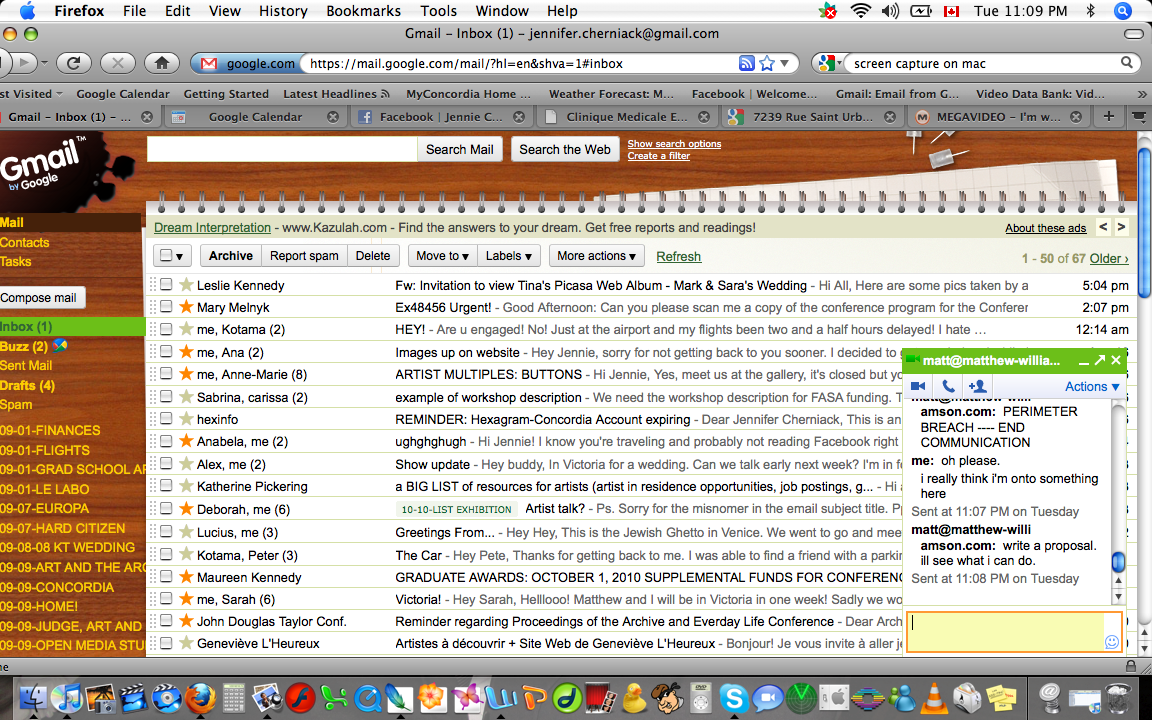
Task: Add people to the chat with matt
Action: [978, 386]
